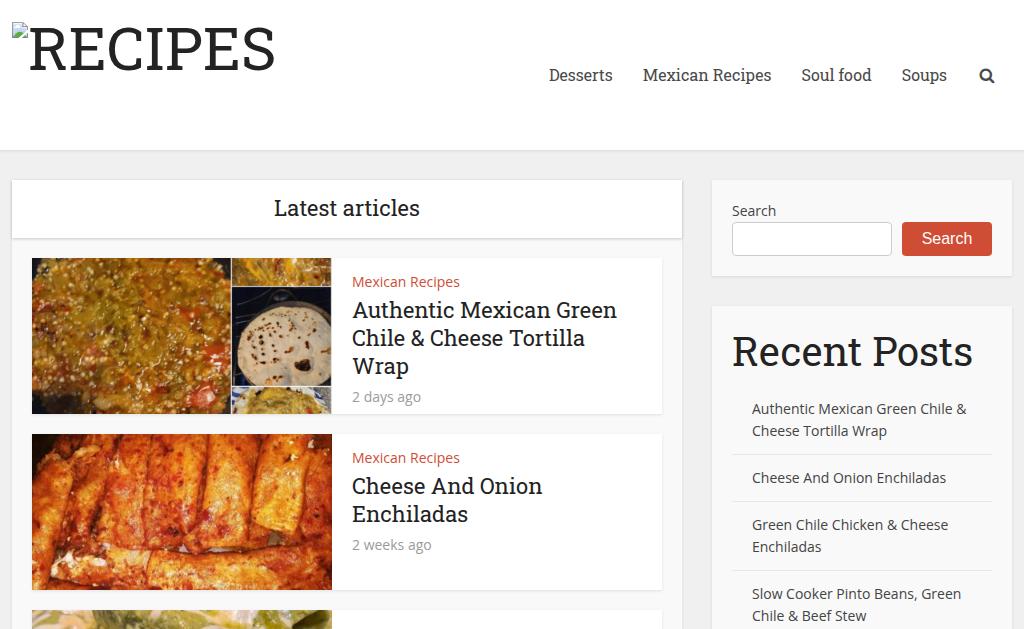This screenshot has width=1024, height=629.
Task: Open the Desserts menu item
Action: [x=581, y=76]
